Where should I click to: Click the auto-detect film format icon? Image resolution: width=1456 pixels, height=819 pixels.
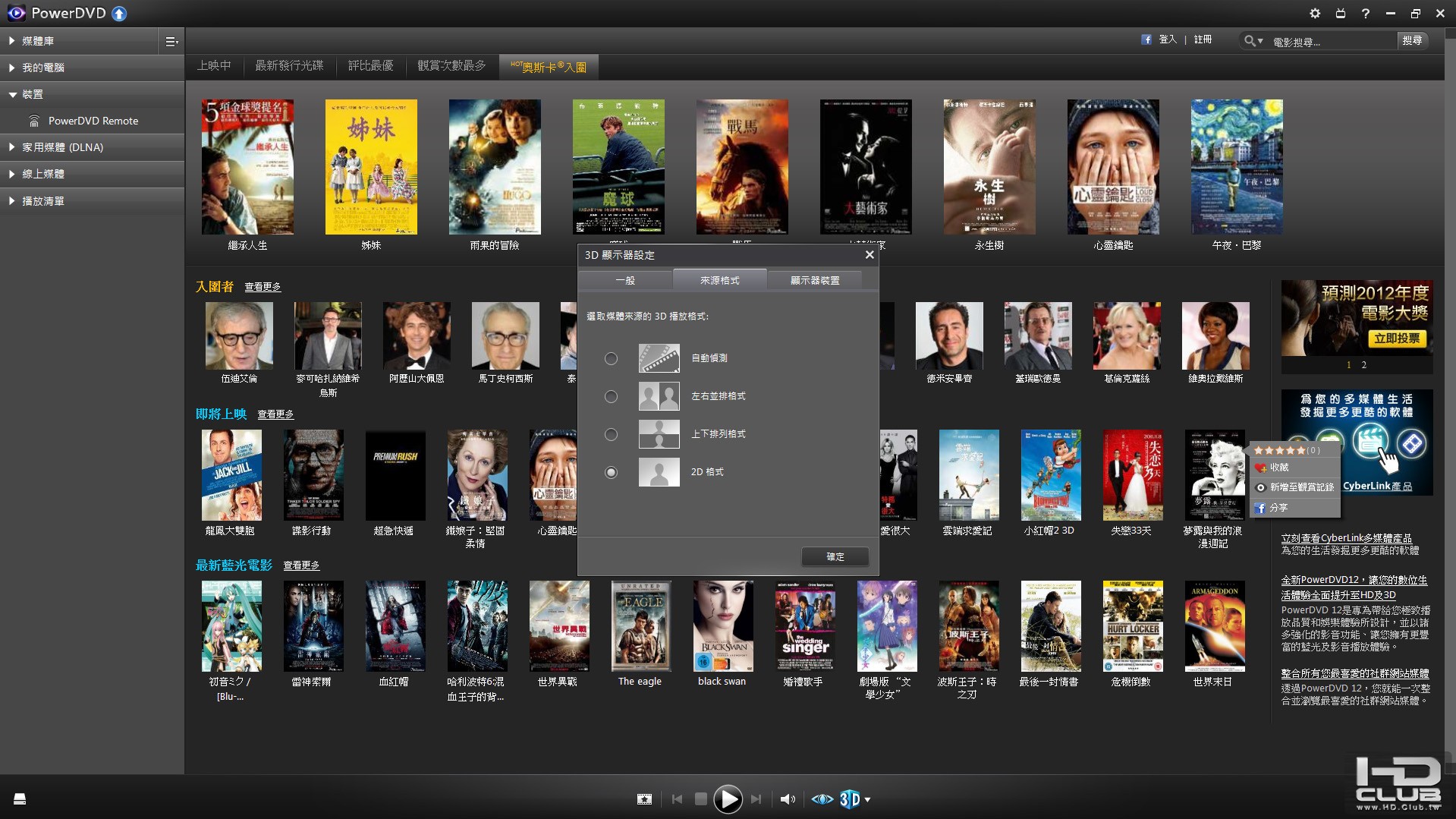(x=659, y=358)
